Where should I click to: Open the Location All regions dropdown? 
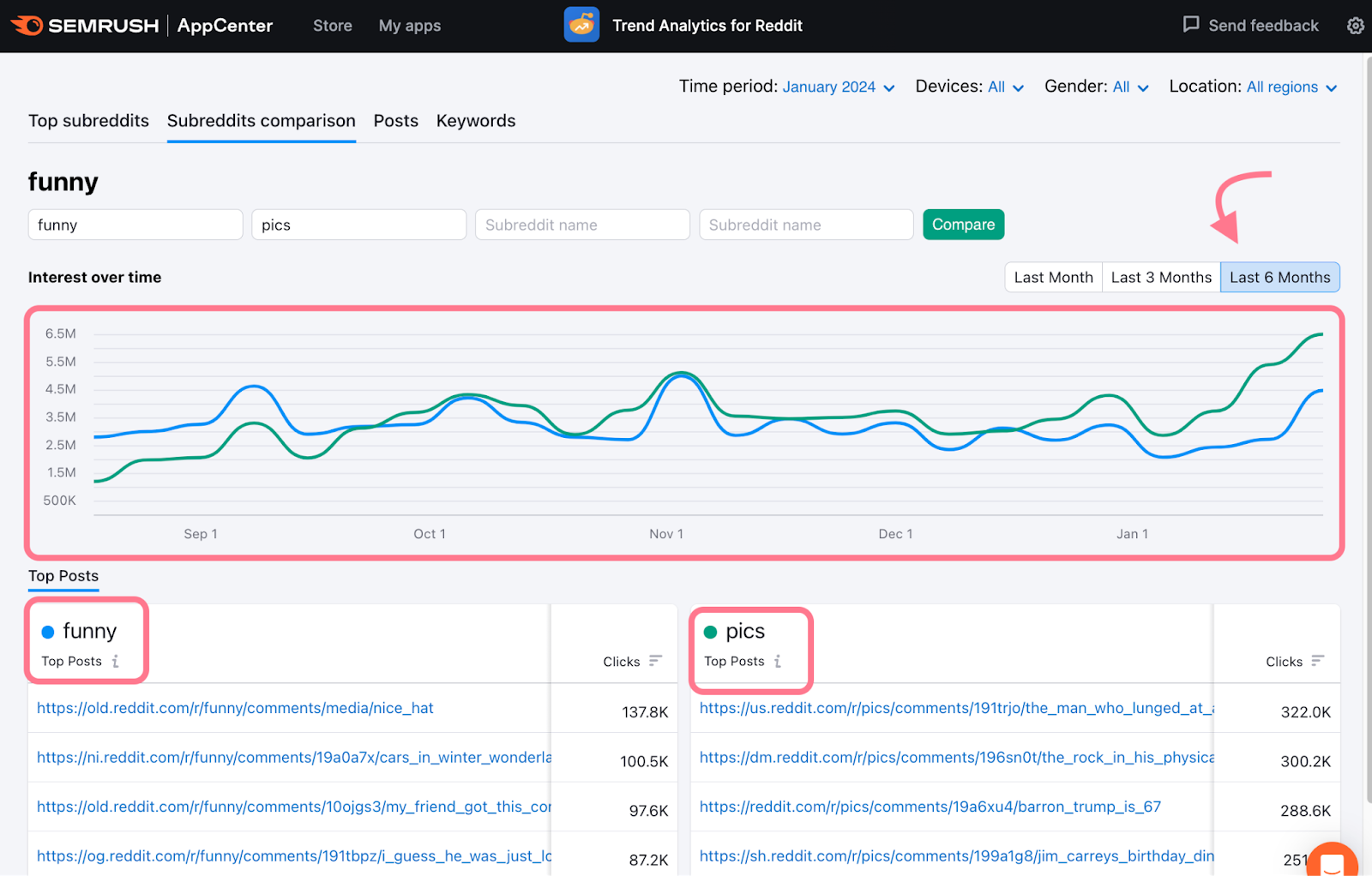pos(1291,87)
